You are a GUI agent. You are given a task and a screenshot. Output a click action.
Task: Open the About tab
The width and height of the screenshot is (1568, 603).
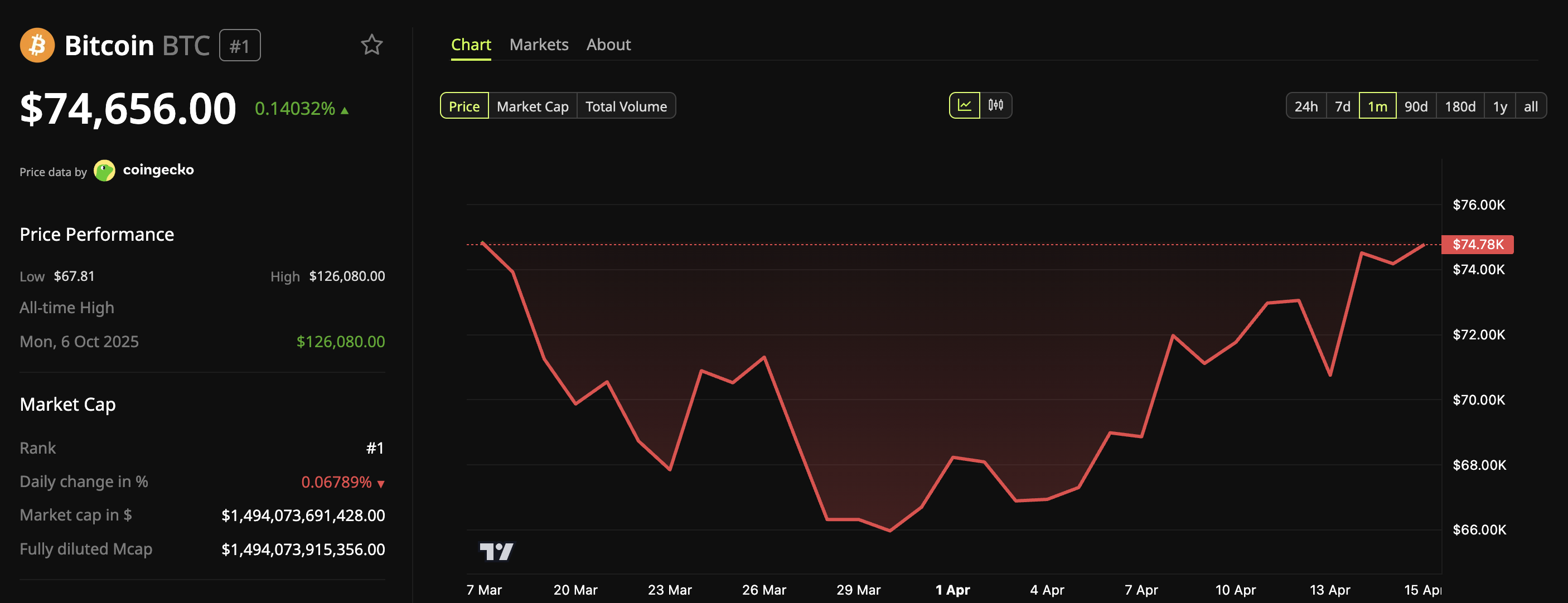click(x=608, y=44)
